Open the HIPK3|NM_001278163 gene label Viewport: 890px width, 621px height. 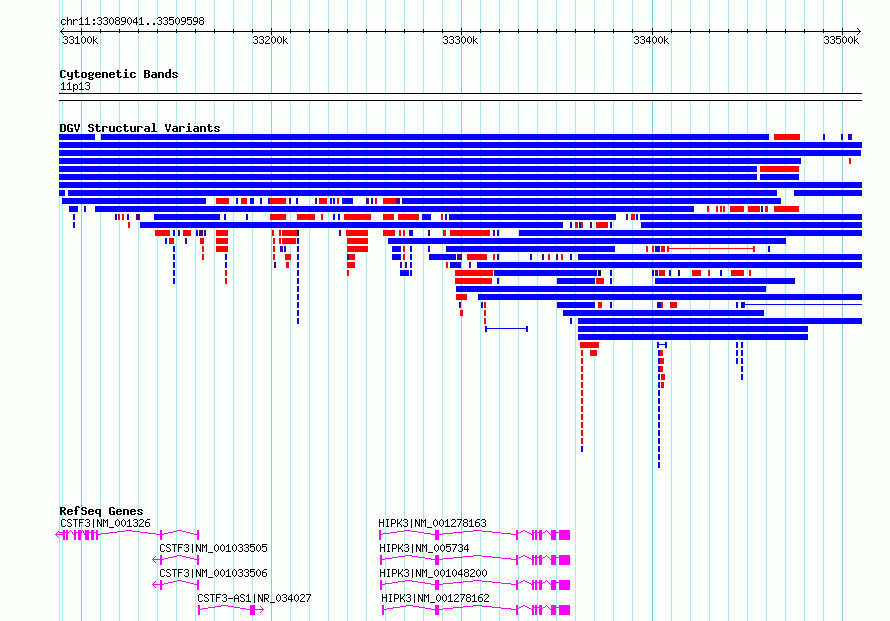pos(433,523)
